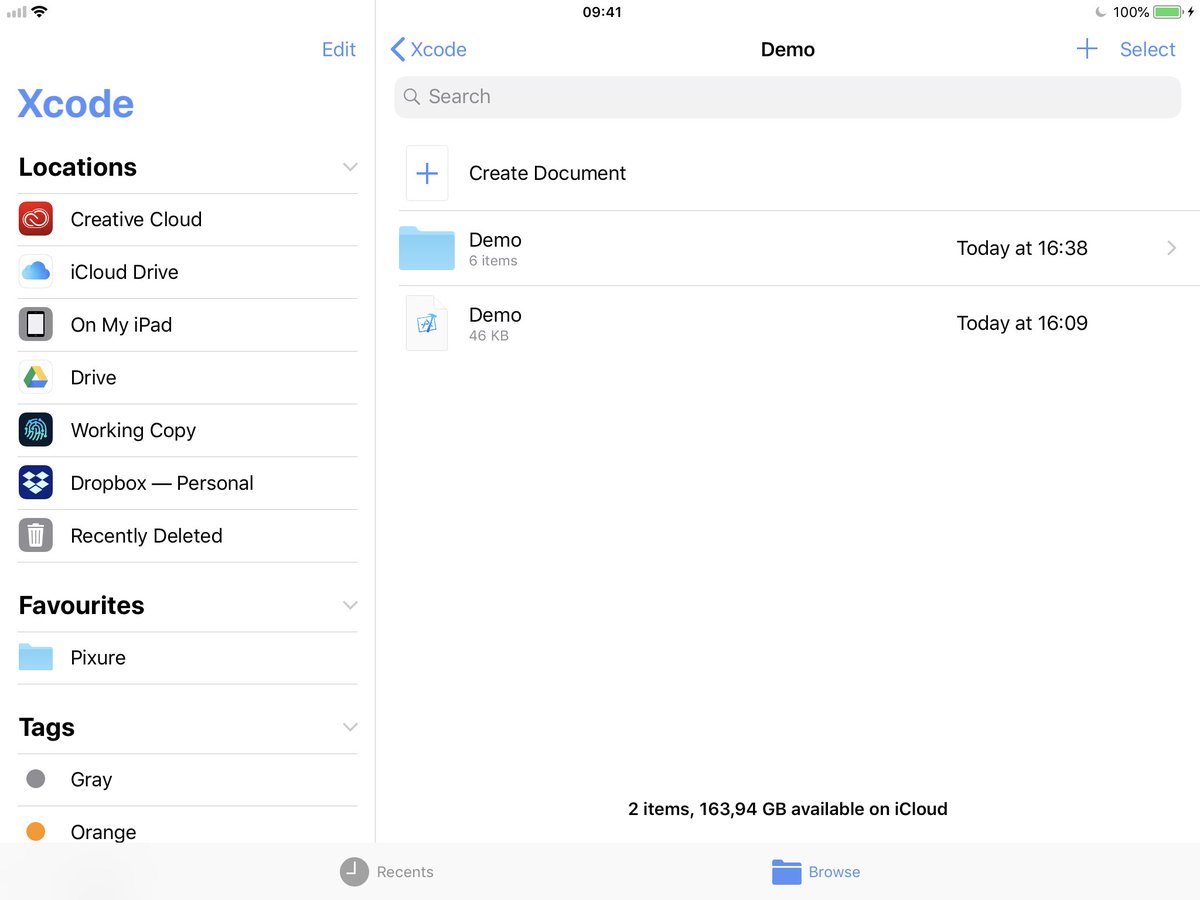This screenshot has height=900, width=1200.
Task: Tap the Do Not Disturb moon icon
Action: click(1101, 12)
